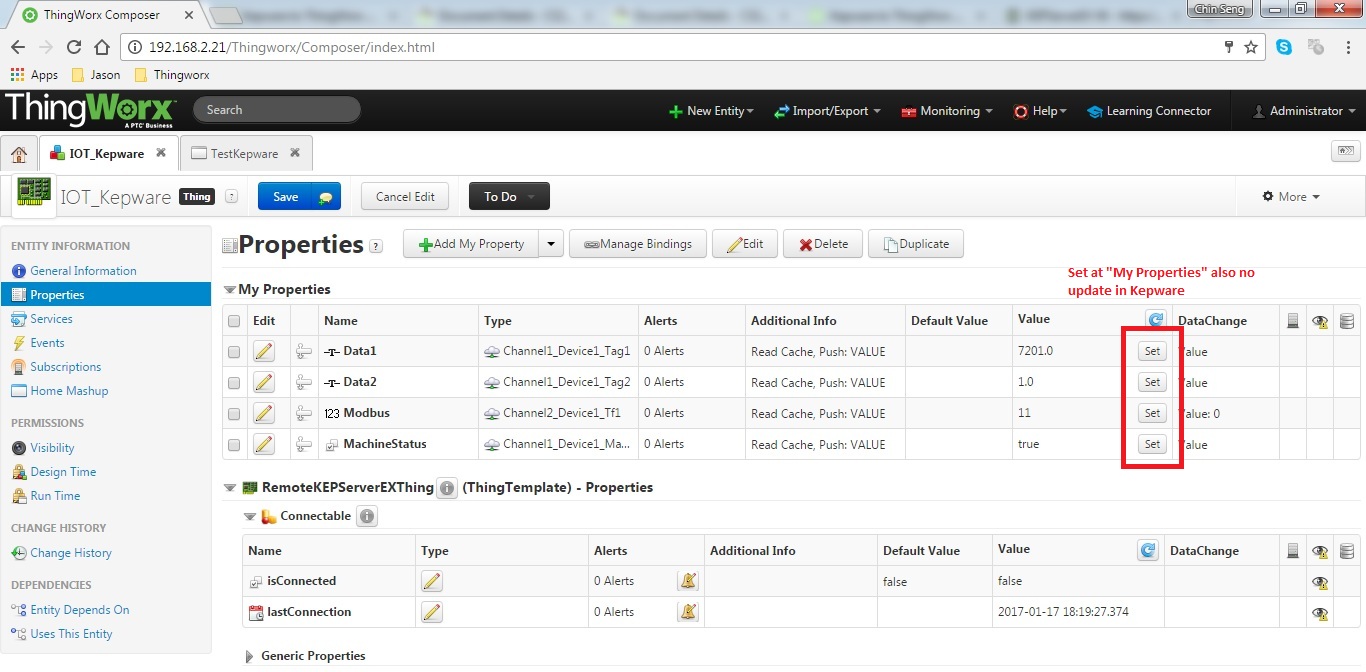Open the New Entity dropdown
The height and width of the screenshot is (672, 1366).
point(711,111)
